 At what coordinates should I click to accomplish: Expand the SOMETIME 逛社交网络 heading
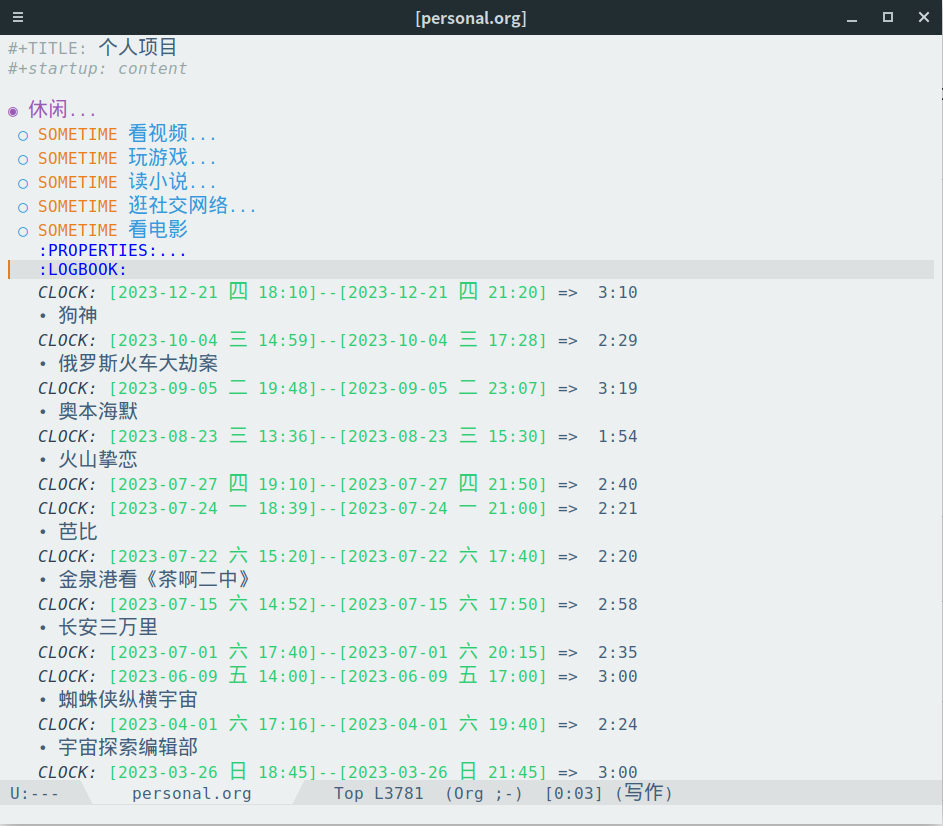pos(192,206)
